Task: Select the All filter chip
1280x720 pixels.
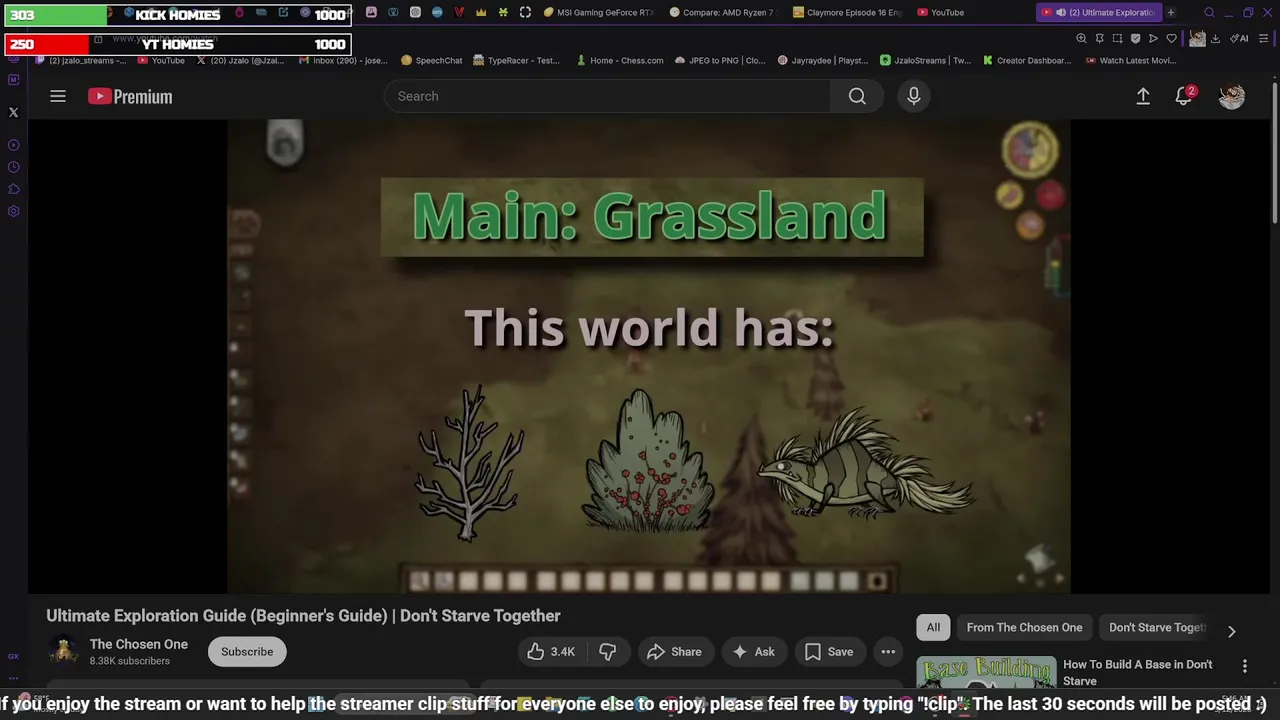Action: click(x=933, y=628)
